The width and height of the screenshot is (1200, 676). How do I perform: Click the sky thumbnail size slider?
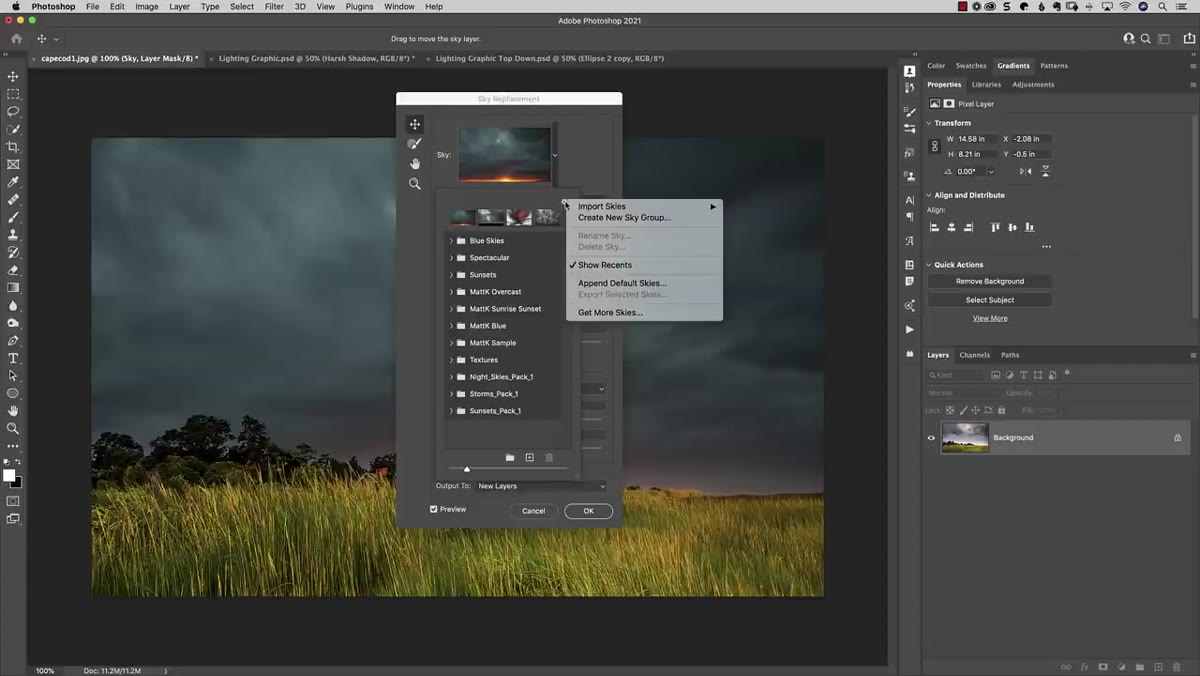[x=508, y=468]
